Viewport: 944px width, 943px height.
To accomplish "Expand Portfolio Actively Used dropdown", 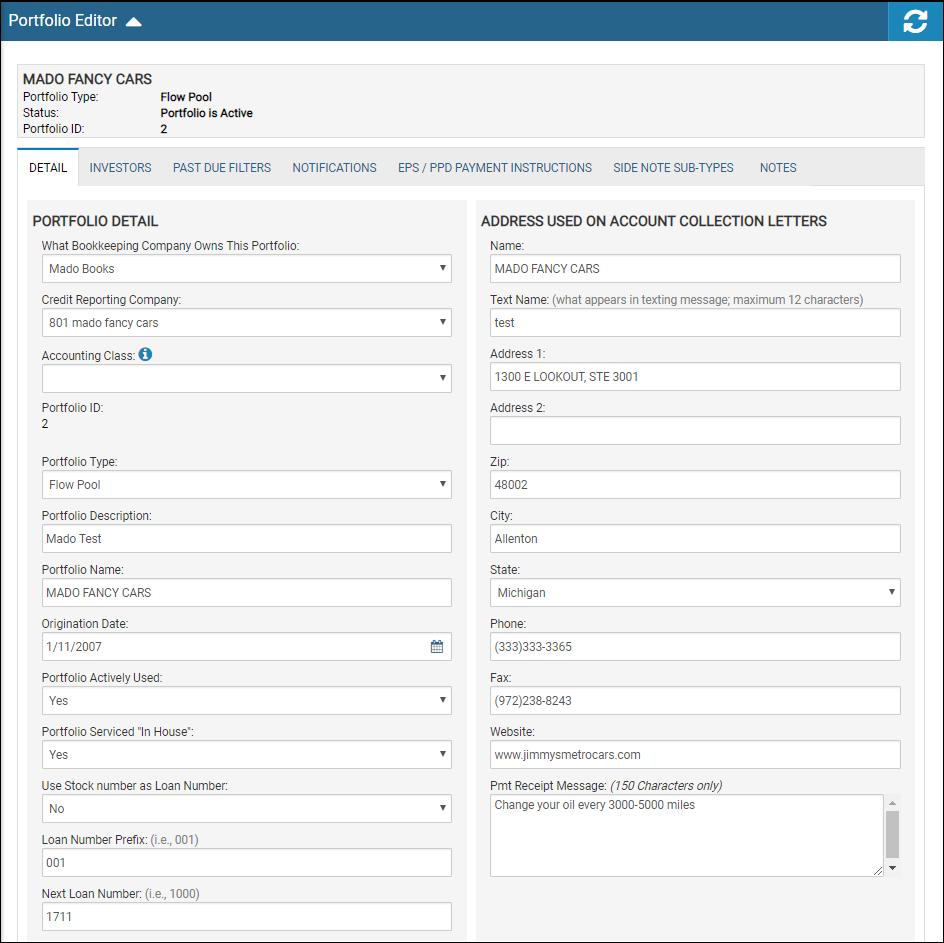I will (247, 700).
